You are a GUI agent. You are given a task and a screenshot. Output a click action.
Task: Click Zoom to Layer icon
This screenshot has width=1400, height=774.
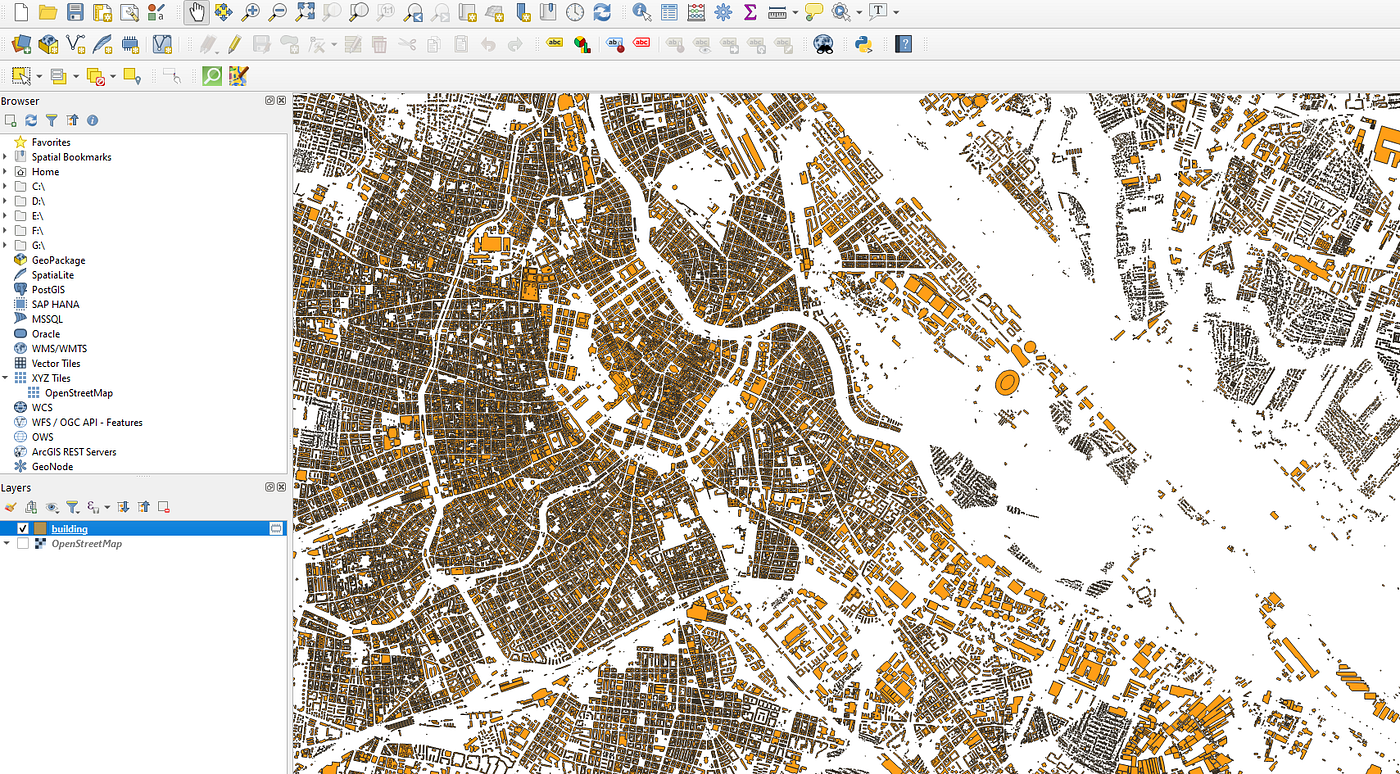click(358, 12)
